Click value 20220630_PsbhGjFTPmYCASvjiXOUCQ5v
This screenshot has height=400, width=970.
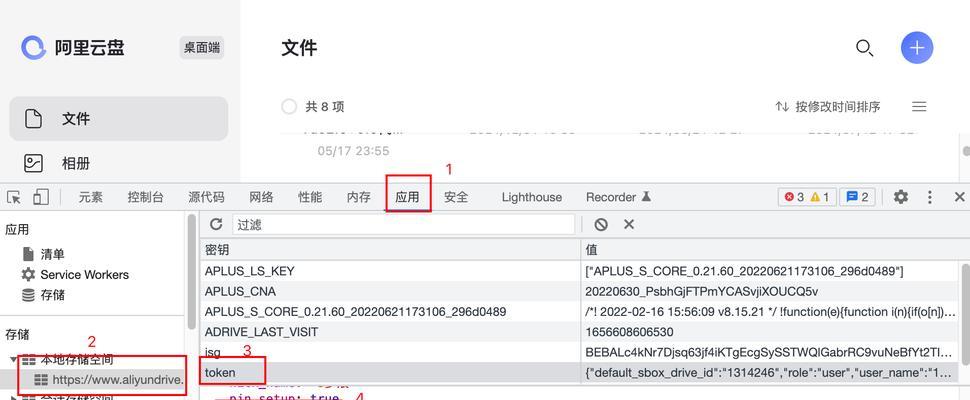click(x=702, y=291)
